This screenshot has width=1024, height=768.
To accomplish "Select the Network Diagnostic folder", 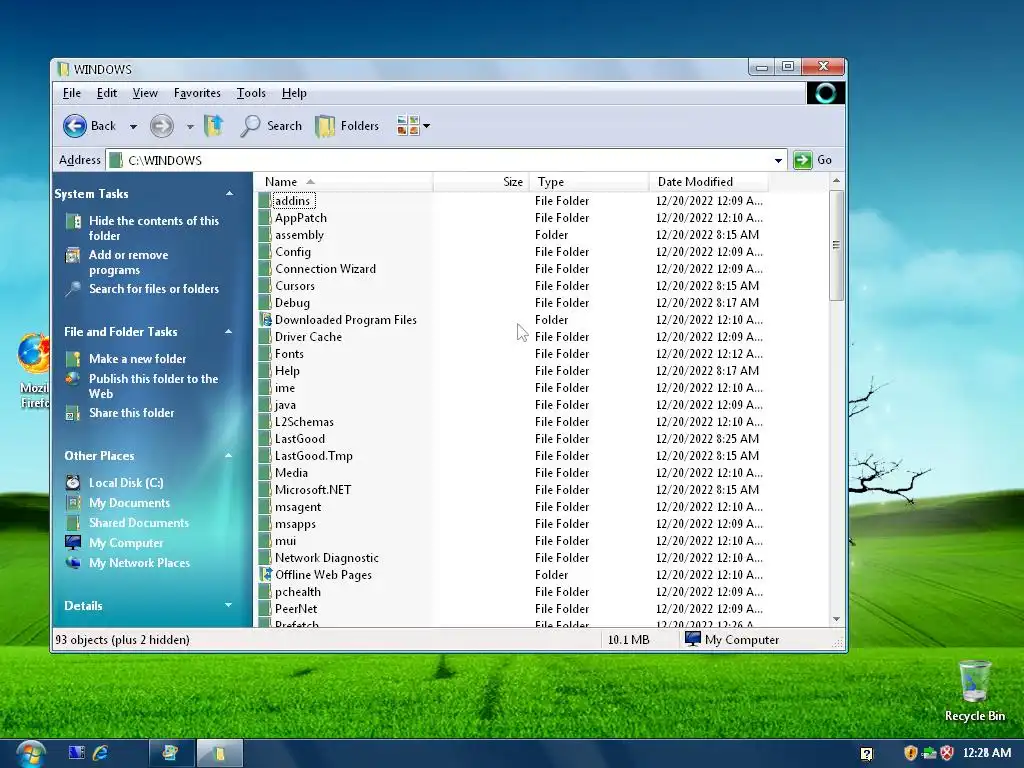I will coord(327,558).
